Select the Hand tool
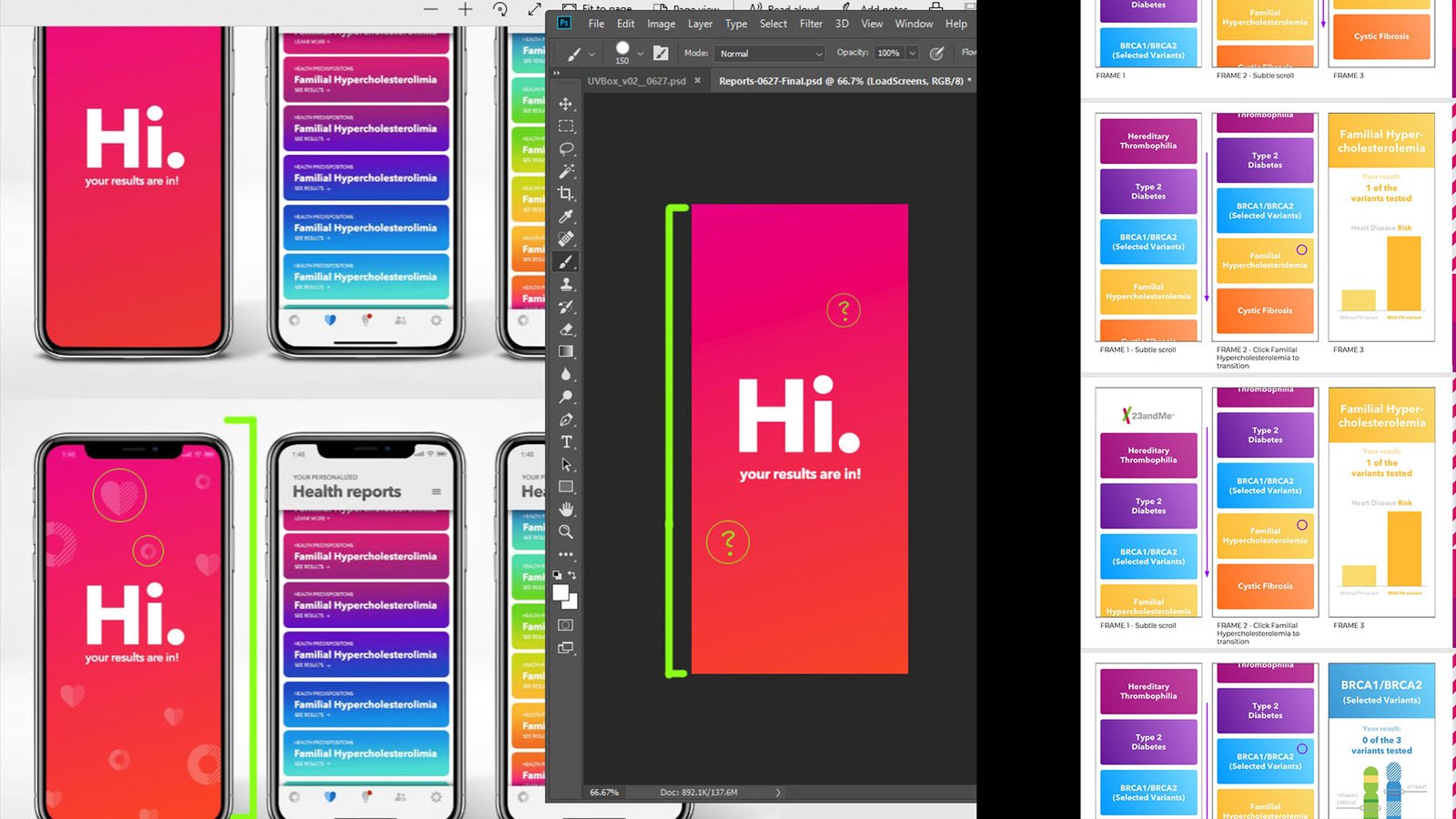The height and width of the screenshot is (819, 1456). click(x=566, y=510)
